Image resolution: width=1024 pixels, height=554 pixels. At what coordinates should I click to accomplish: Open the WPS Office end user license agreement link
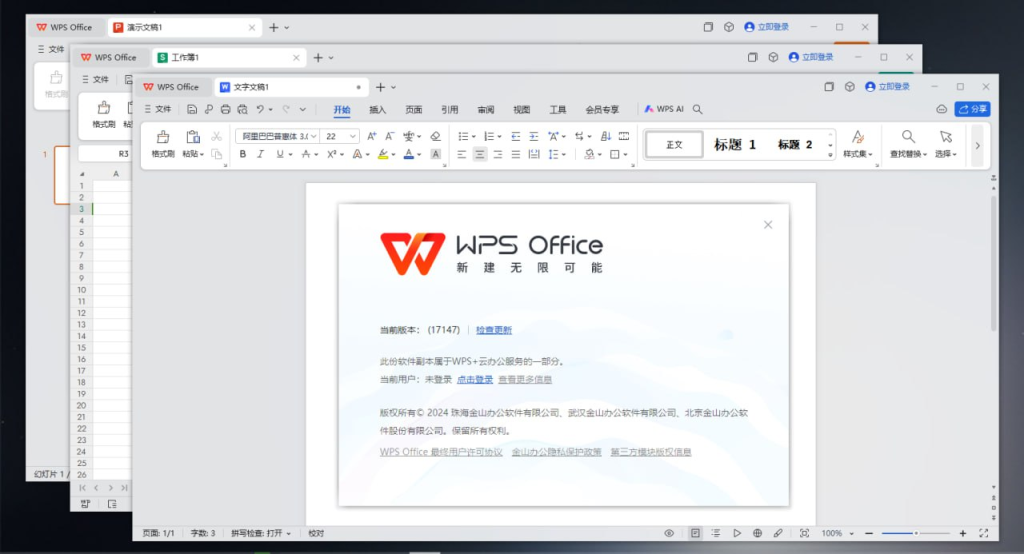point(441,452)
